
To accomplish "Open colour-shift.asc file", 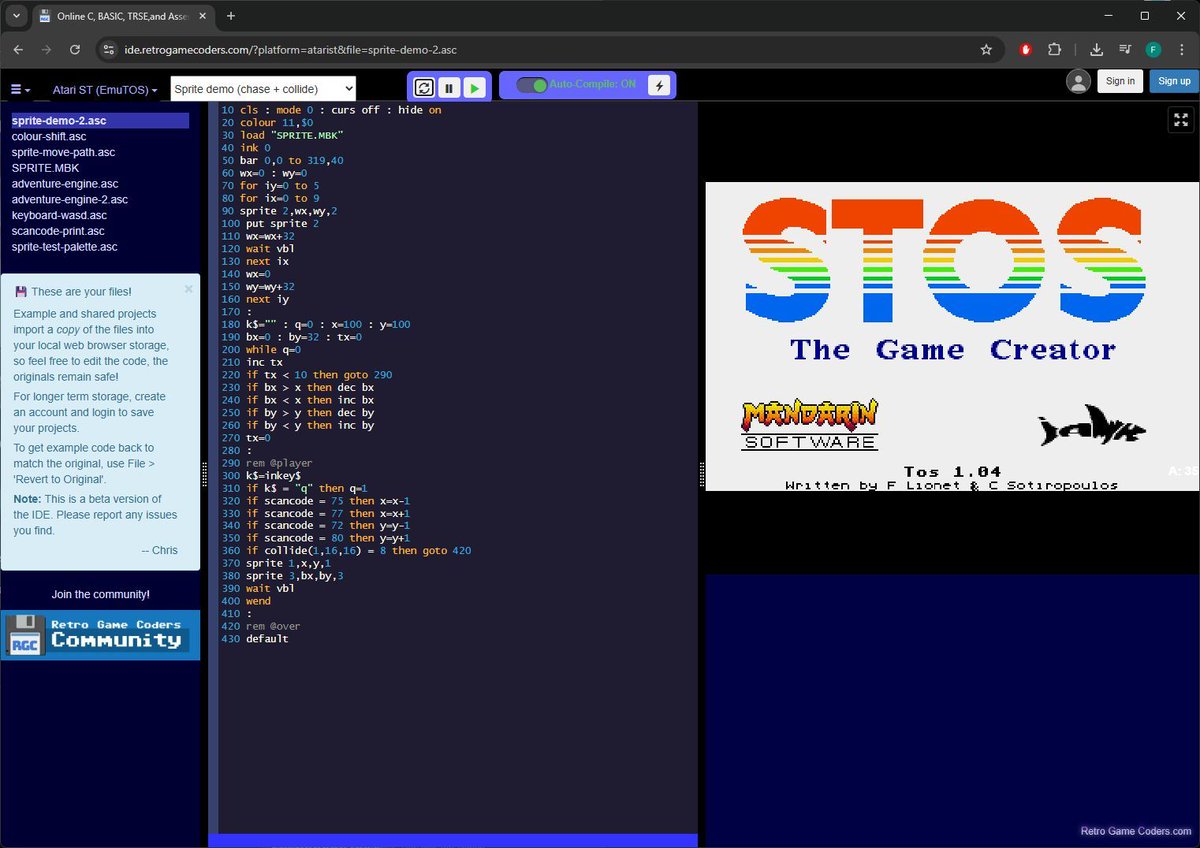I will coord(49,136).
